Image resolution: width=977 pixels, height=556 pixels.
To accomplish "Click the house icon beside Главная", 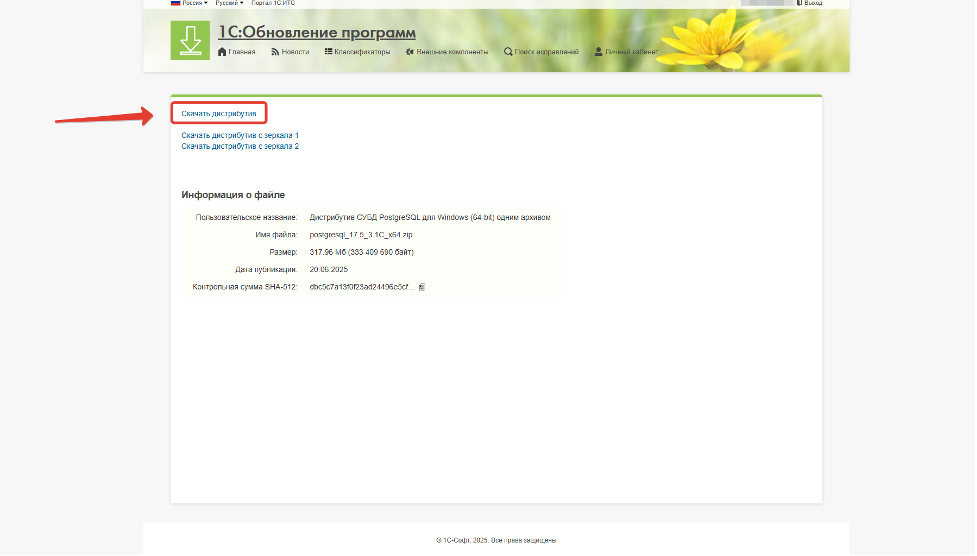I will [x=222, y=52].
